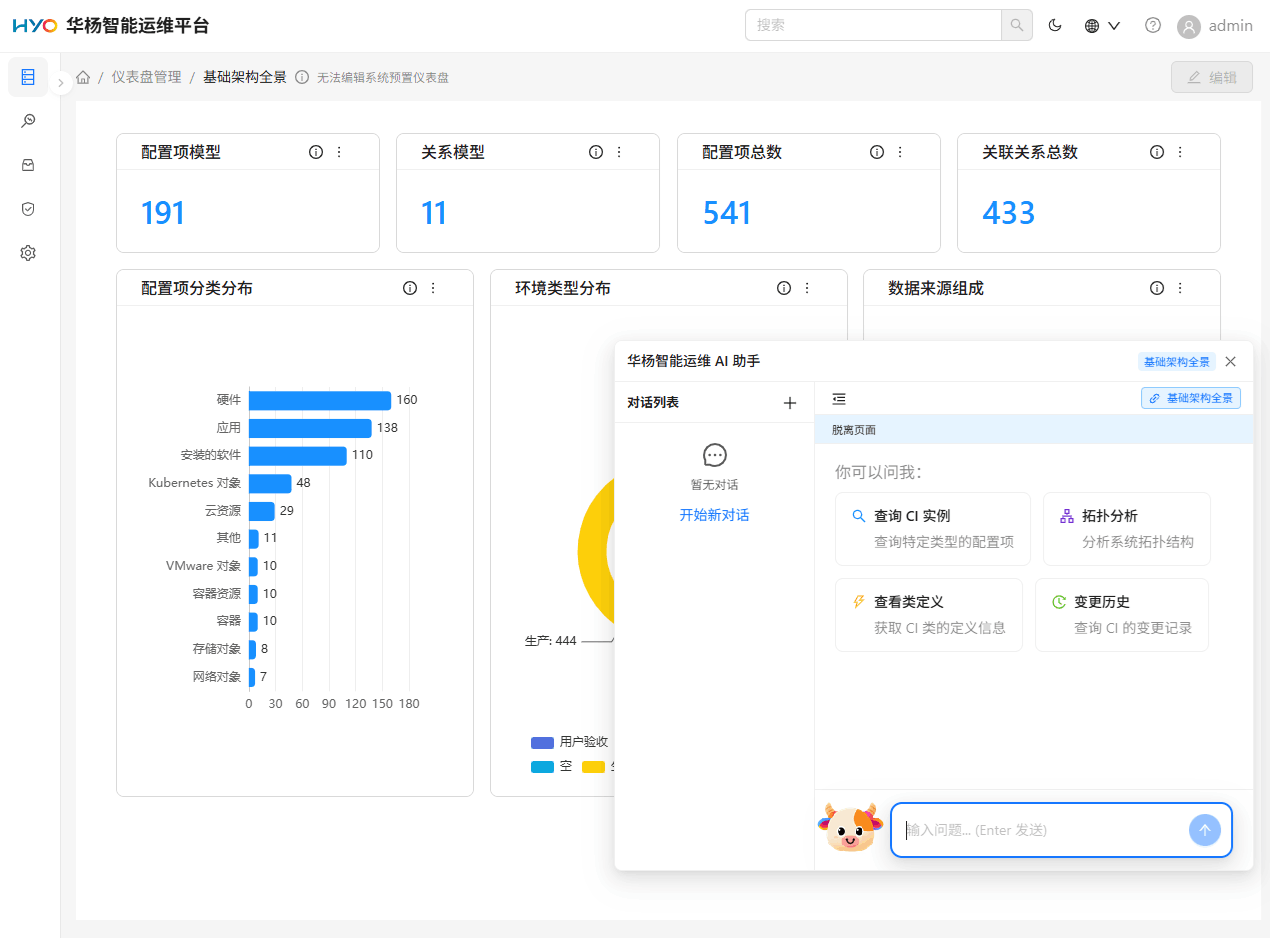Screen dimensions: 1270x938
Task: Open more menu on 配置项模型 card
Action: tap(339, 152)
